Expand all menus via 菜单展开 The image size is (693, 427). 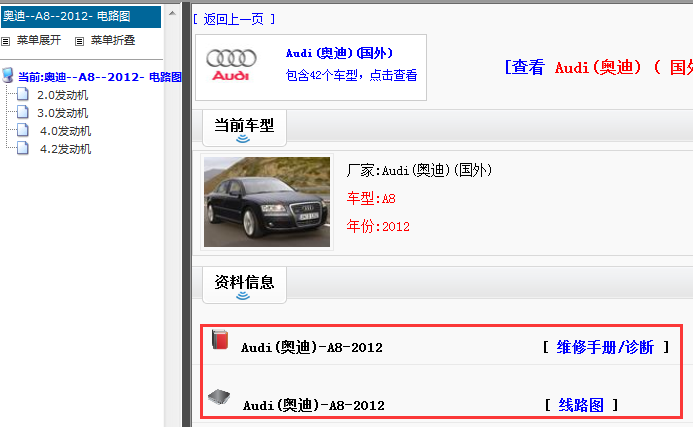pos(39,40)
